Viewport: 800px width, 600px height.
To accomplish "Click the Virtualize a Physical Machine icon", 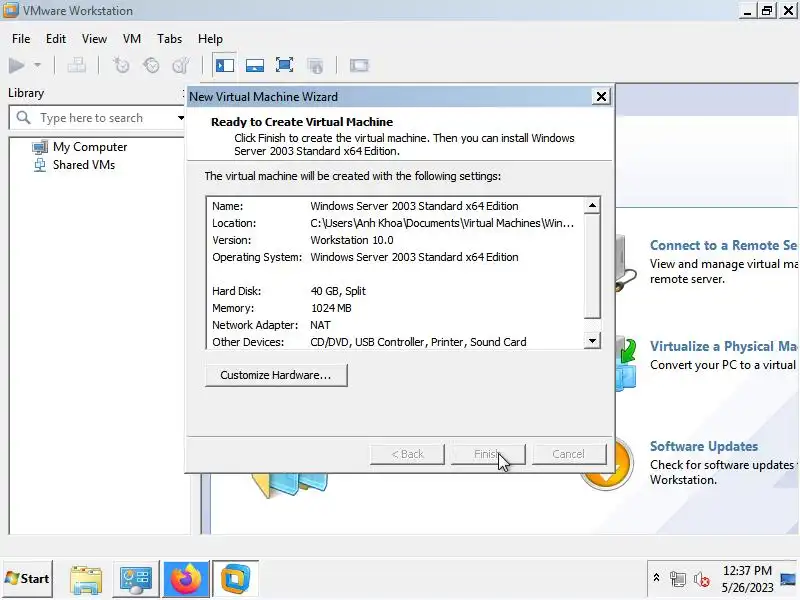I will [x=627, y=365].
